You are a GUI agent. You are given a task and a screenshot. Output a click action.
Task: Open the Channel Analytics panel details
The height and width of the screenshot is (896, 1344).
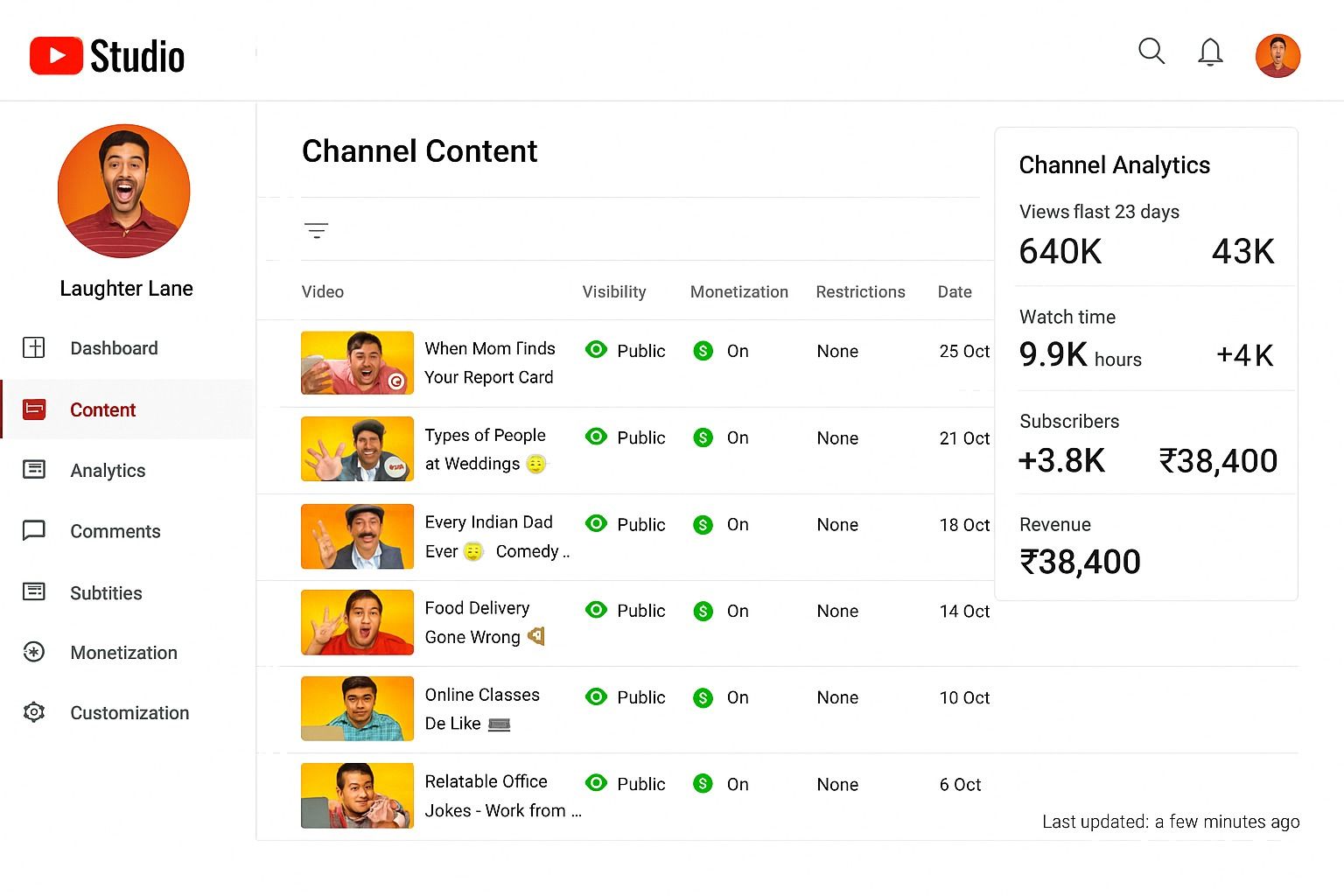coord(1114,164)
